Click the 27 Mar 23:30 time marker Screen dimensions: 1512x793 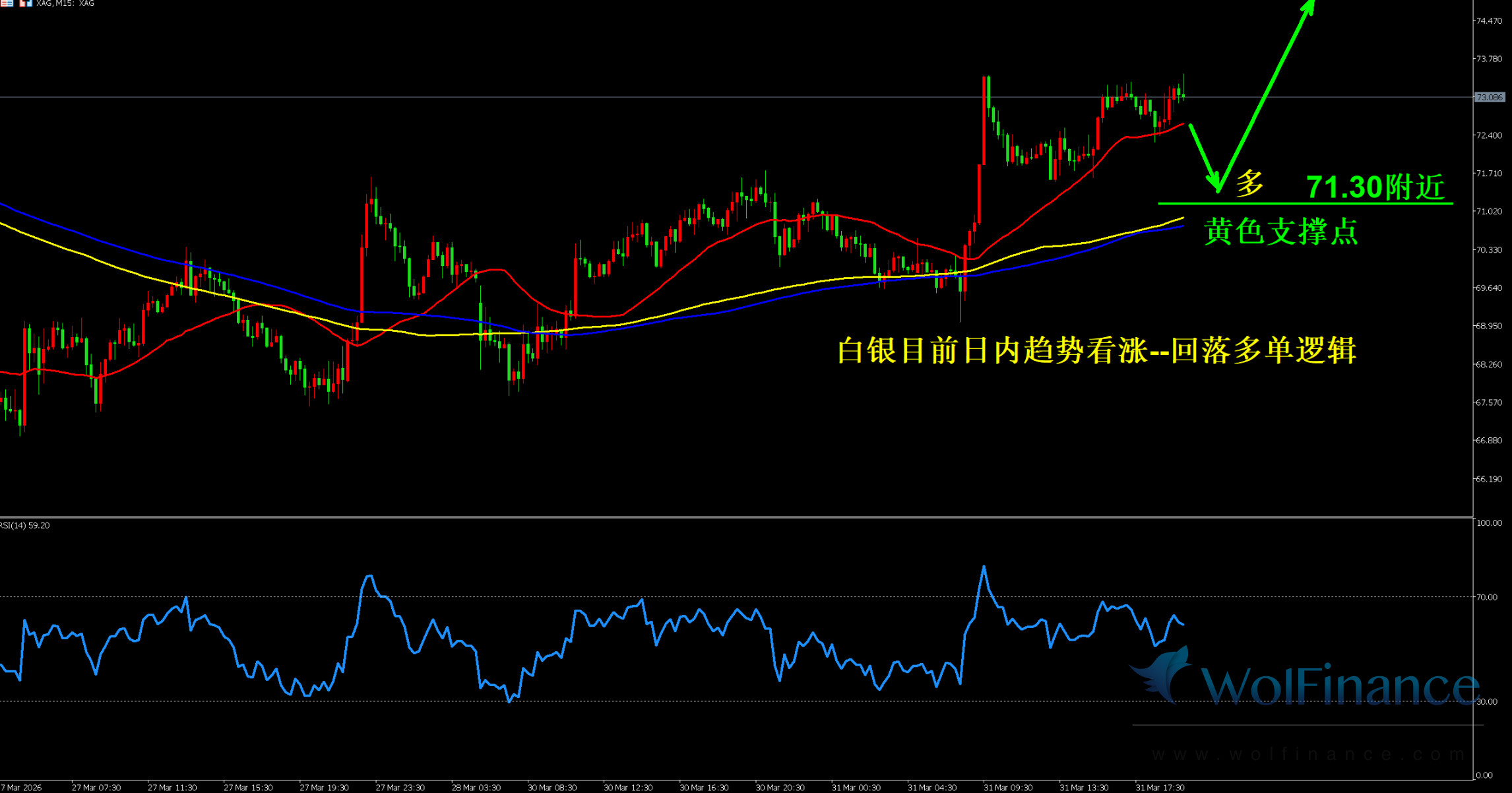tap(400, 788)
